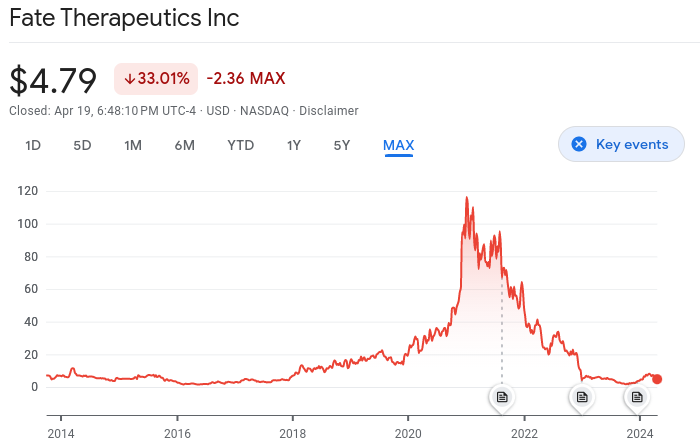Open the key event marker near 2024
Image resolution: width=700 pixels, height=446 pixels.
(x=637, y=397)
